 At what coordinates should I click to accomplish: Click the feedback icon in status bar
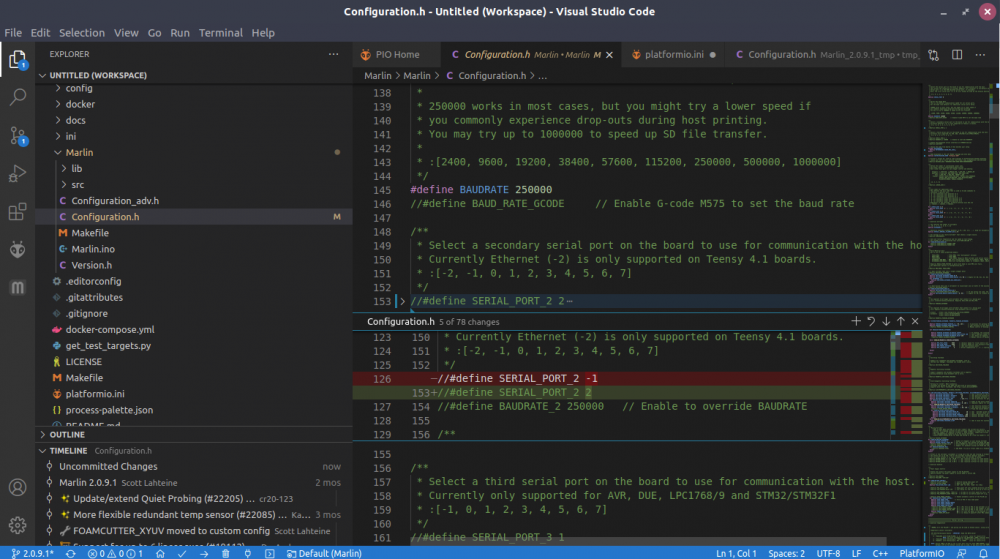961,553
